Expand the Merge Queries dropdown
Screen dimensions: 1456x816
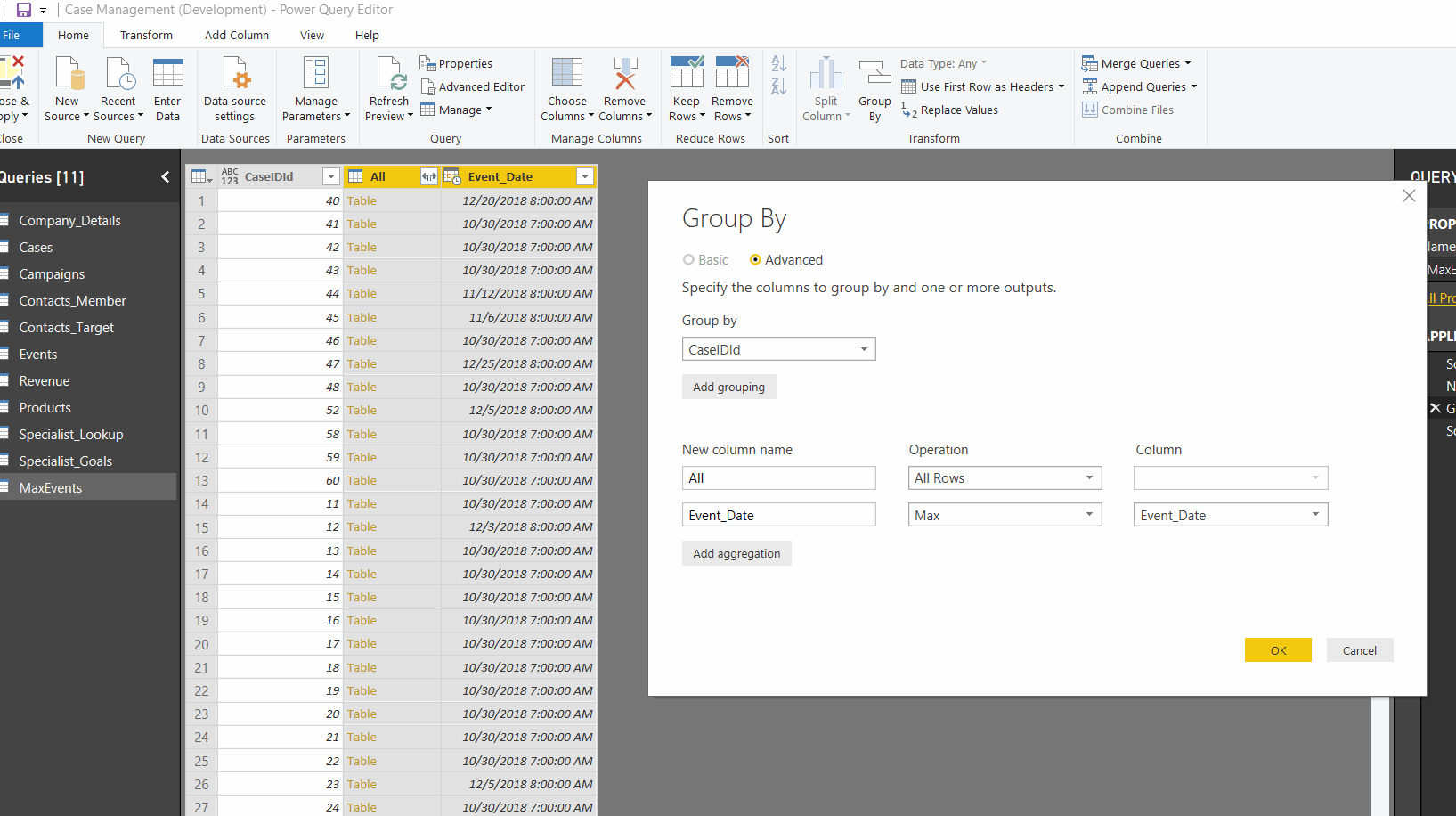click(x=1188, y=63)
